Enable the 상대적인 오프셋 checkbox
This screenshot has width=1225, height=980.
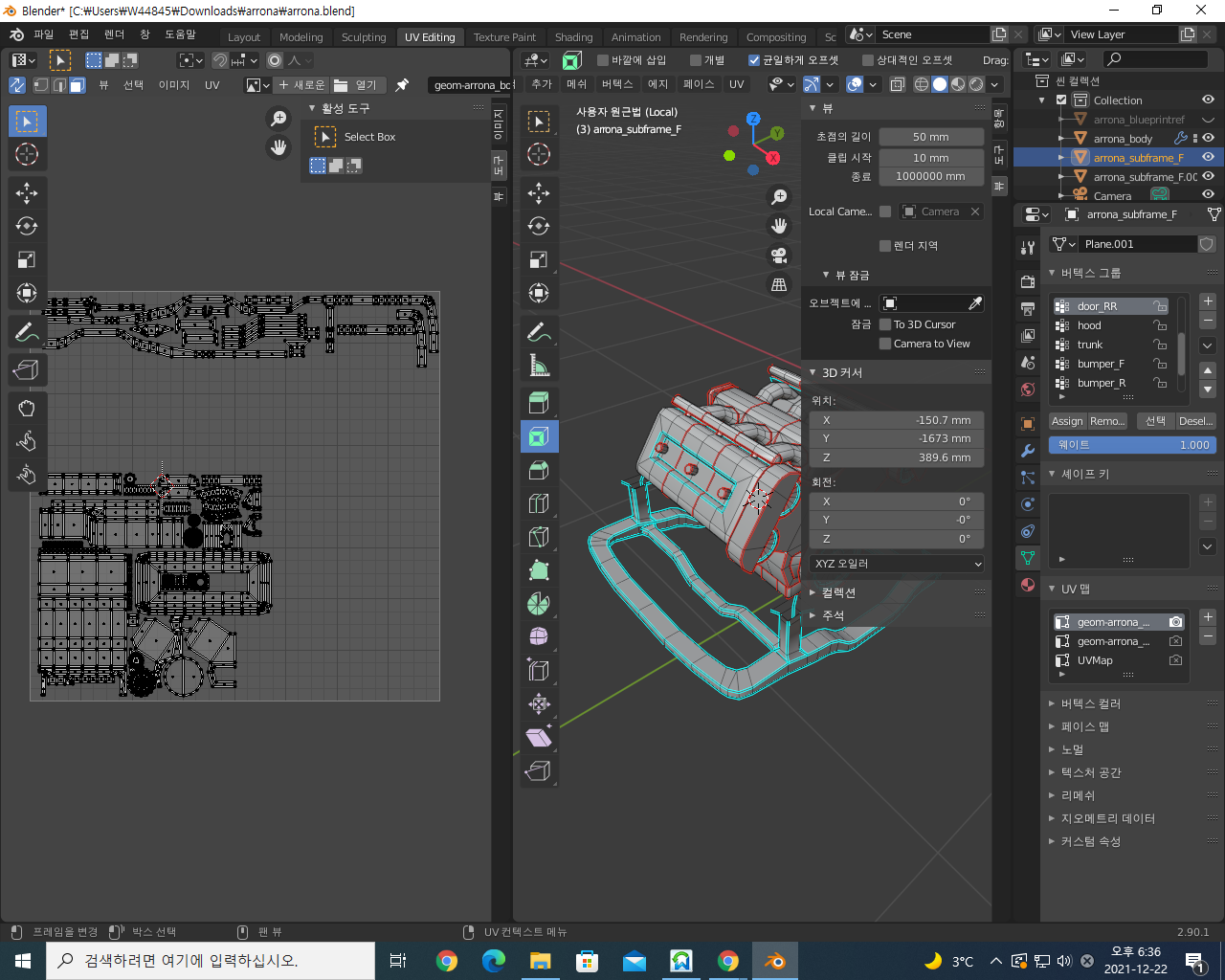click(x=868, y=60)
